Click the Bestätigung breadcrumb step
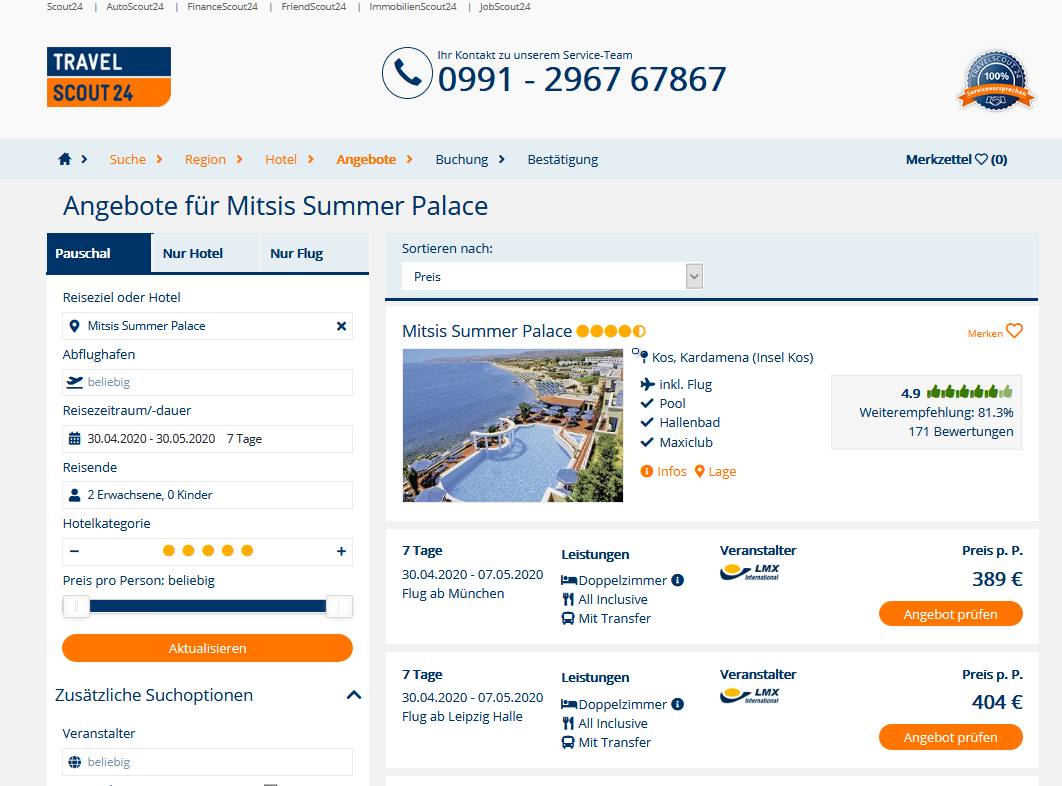Image resolution: width=1062 pixels, height=786 pixels. pos(563,159)
